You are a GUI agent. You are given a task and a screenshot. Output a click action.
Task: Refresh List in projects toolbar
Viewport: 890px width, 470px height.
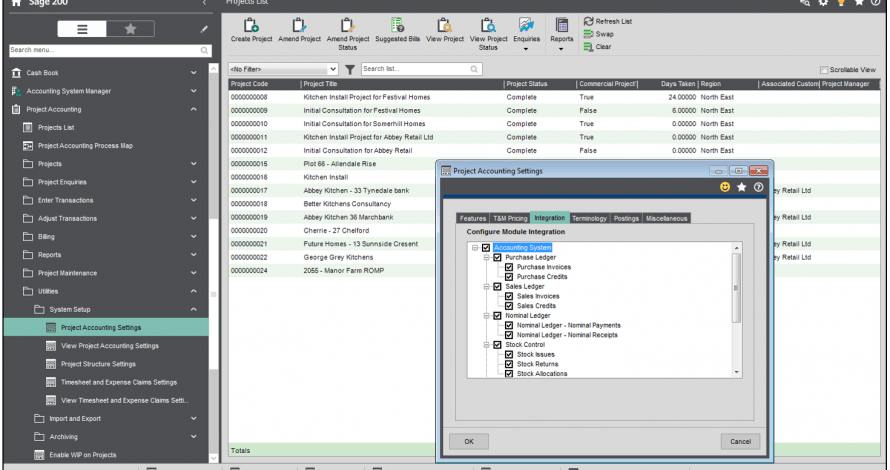click(607, 22)
